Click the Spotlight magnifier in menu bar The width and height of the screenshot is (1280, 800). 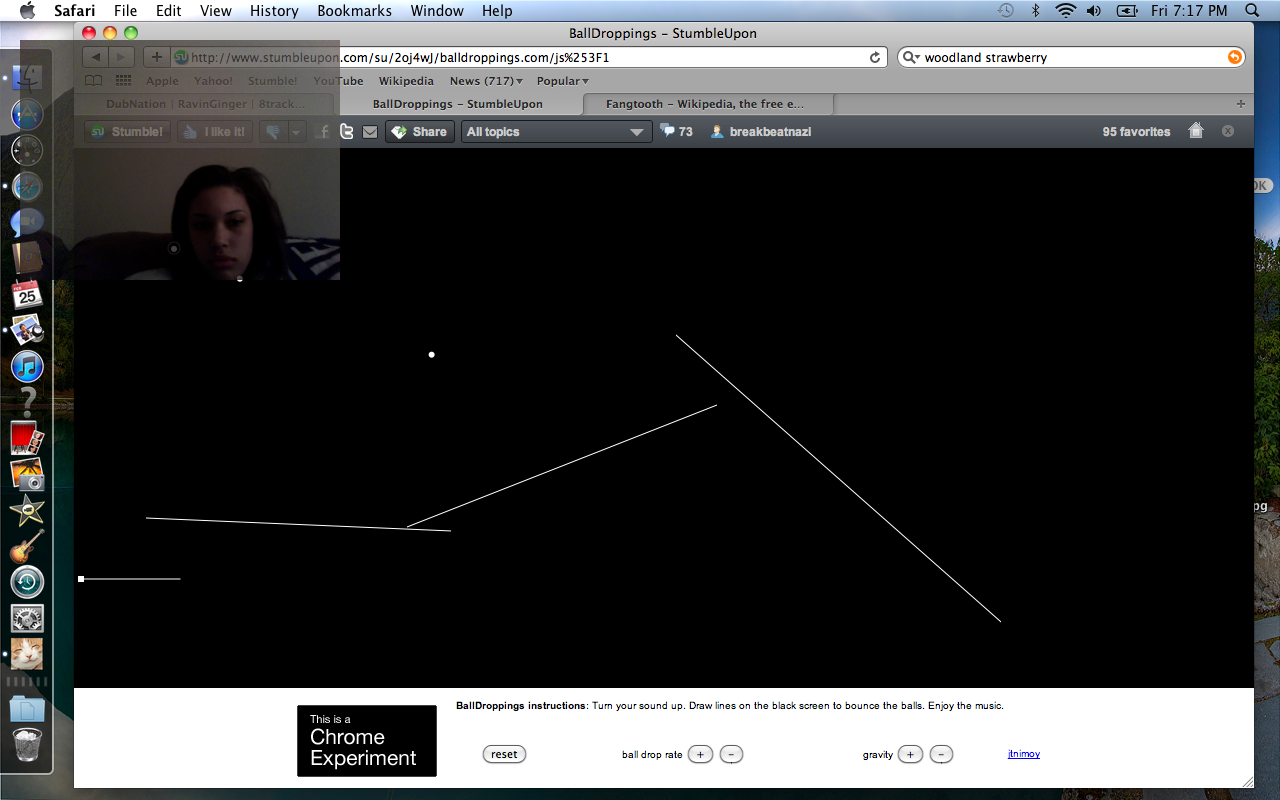pos(1252,11)
